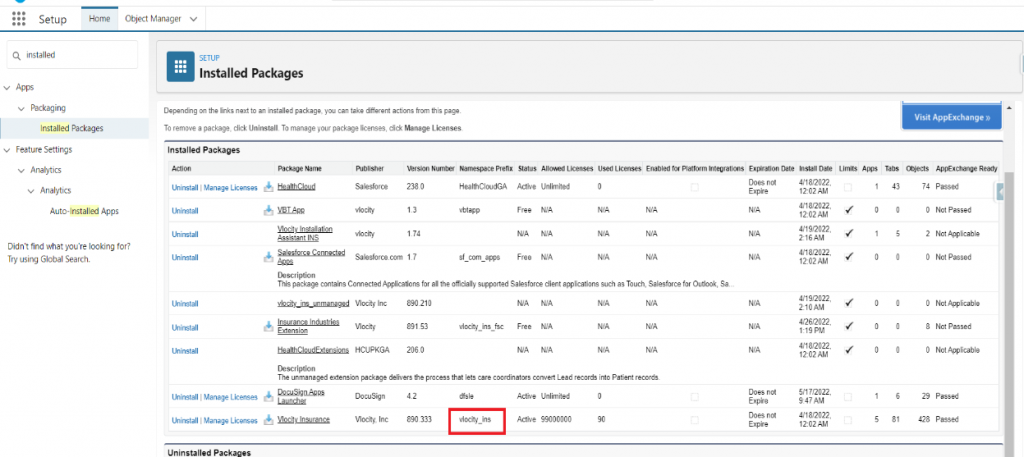Open the Object Manager dropdown chevron
Image resolution: width=1024 pixels, height=457 pixels.
click(x=193, y=19)
